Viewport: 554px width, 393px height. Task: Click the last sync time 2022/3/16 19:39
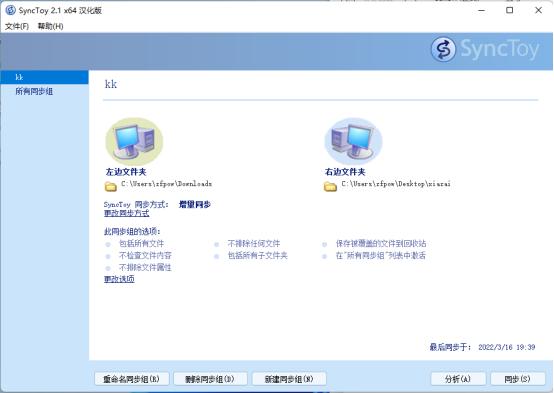click(507, 347)
